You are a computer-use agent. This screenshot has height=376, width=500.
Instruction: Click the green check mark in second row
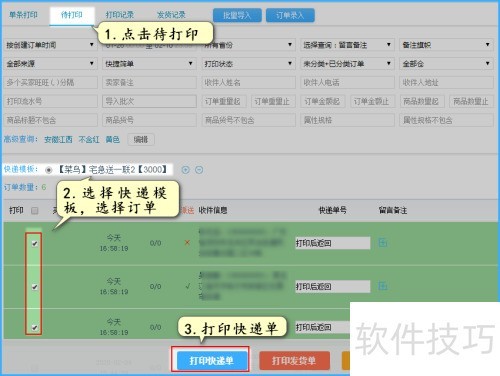click(x=188, y=286)
